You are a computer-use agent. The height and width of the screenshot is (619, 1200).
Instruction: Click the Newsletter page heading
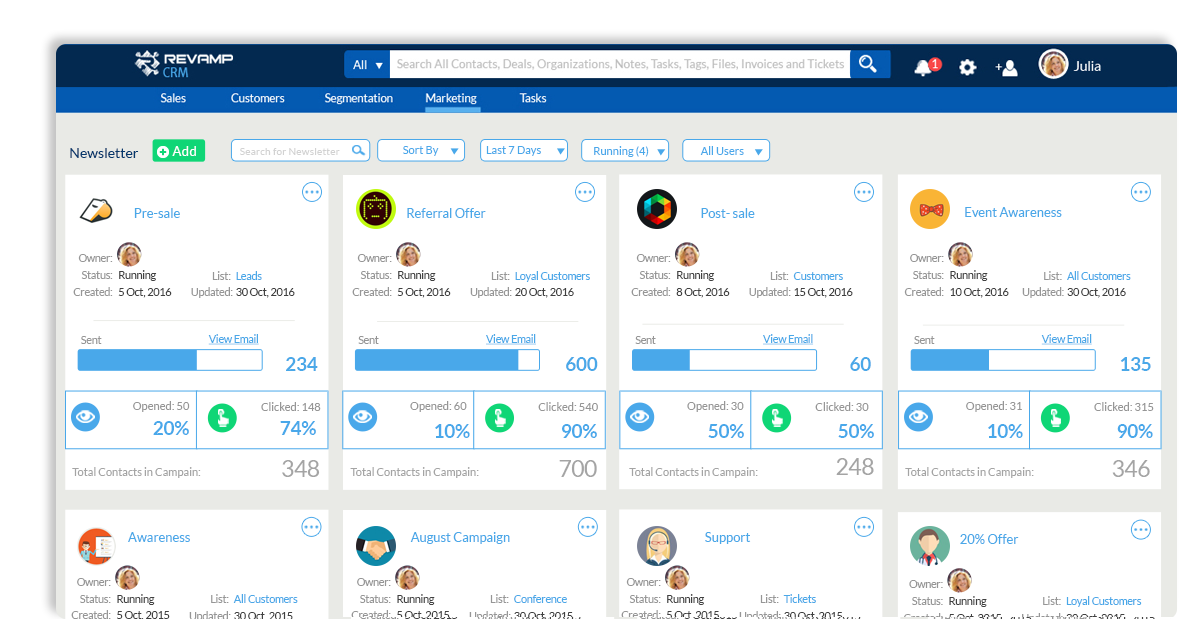click(x=104, y=153)
